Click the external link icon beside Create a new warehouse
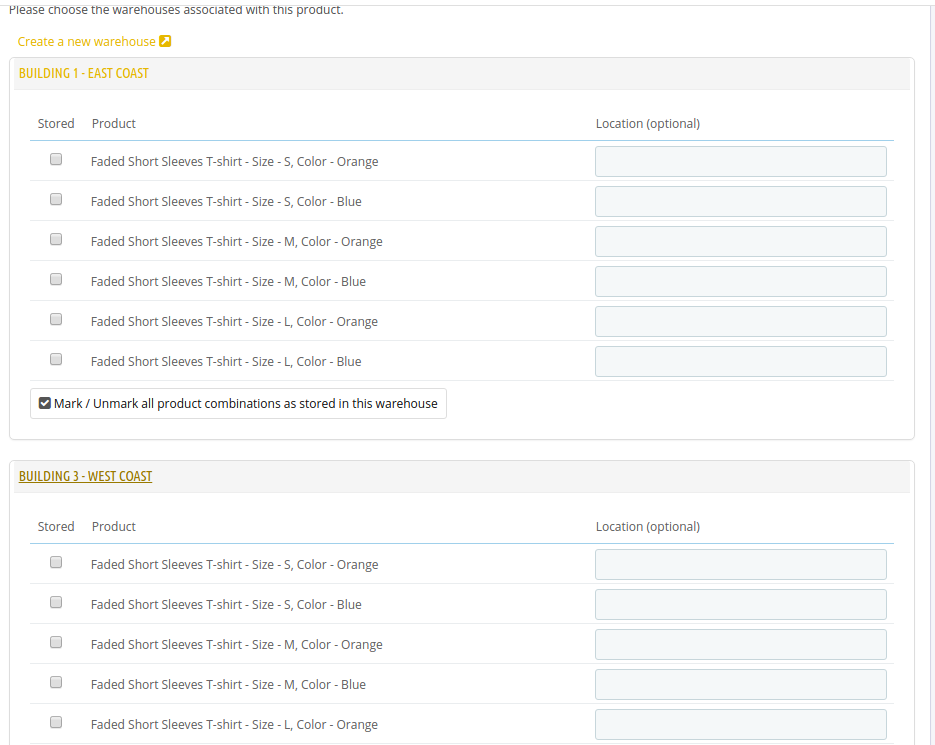 click(165, 41)
